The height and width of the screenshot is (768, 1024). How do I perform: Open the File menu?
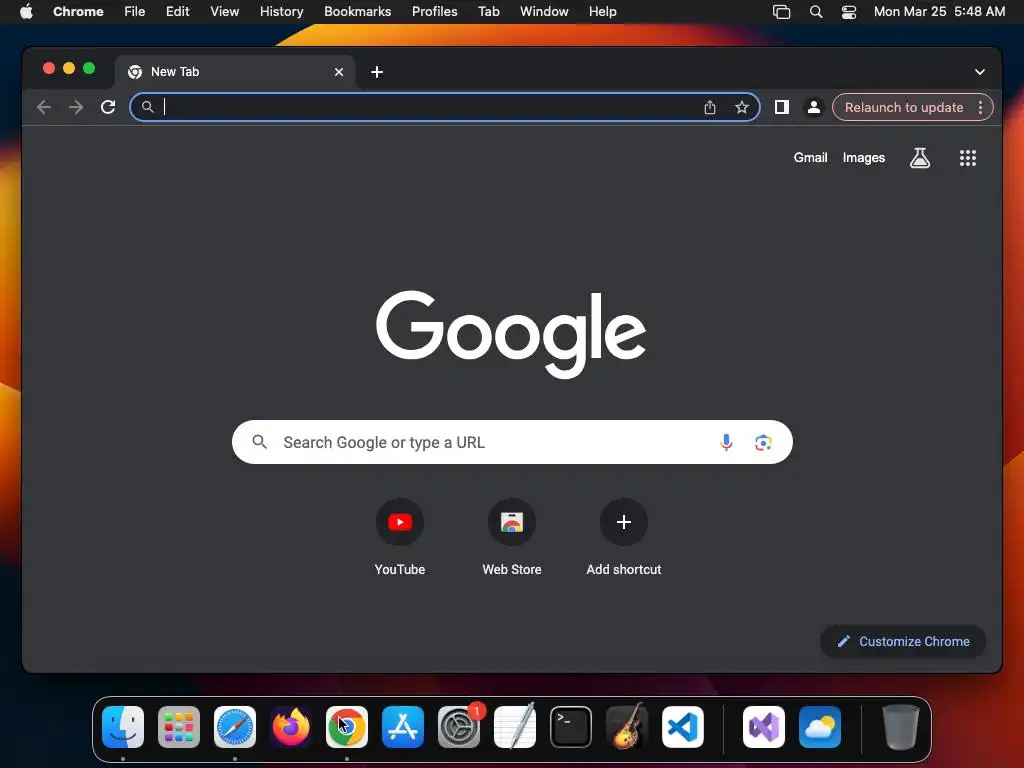point(135,12)
